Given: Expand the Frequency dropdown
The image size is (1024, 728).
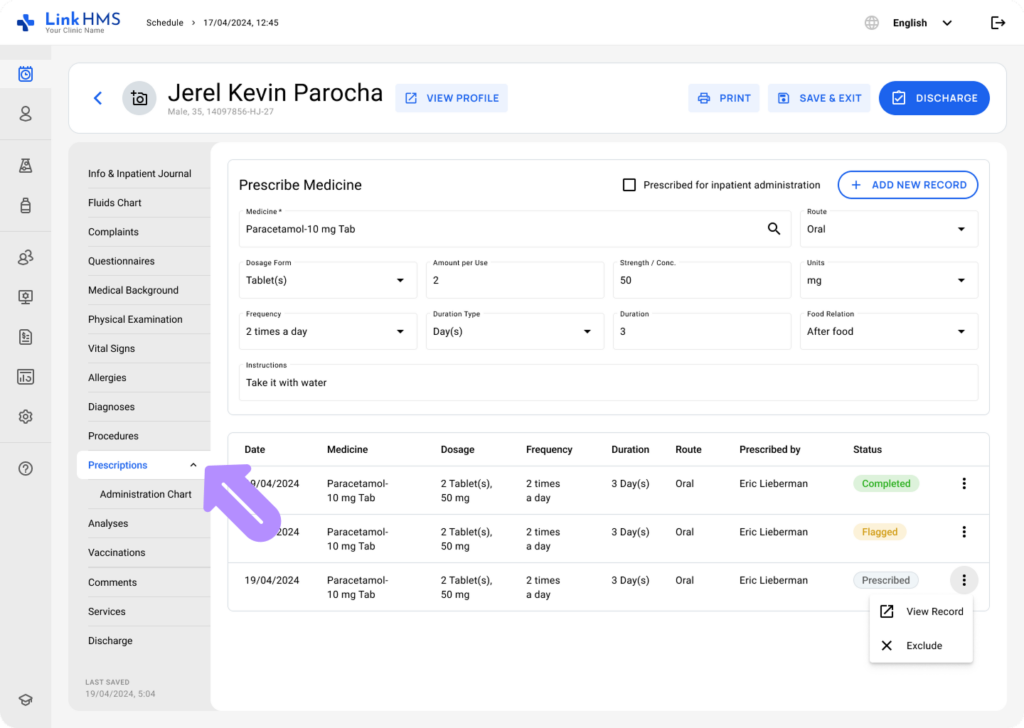Looking at the screenshot, I should coord(329,331).
